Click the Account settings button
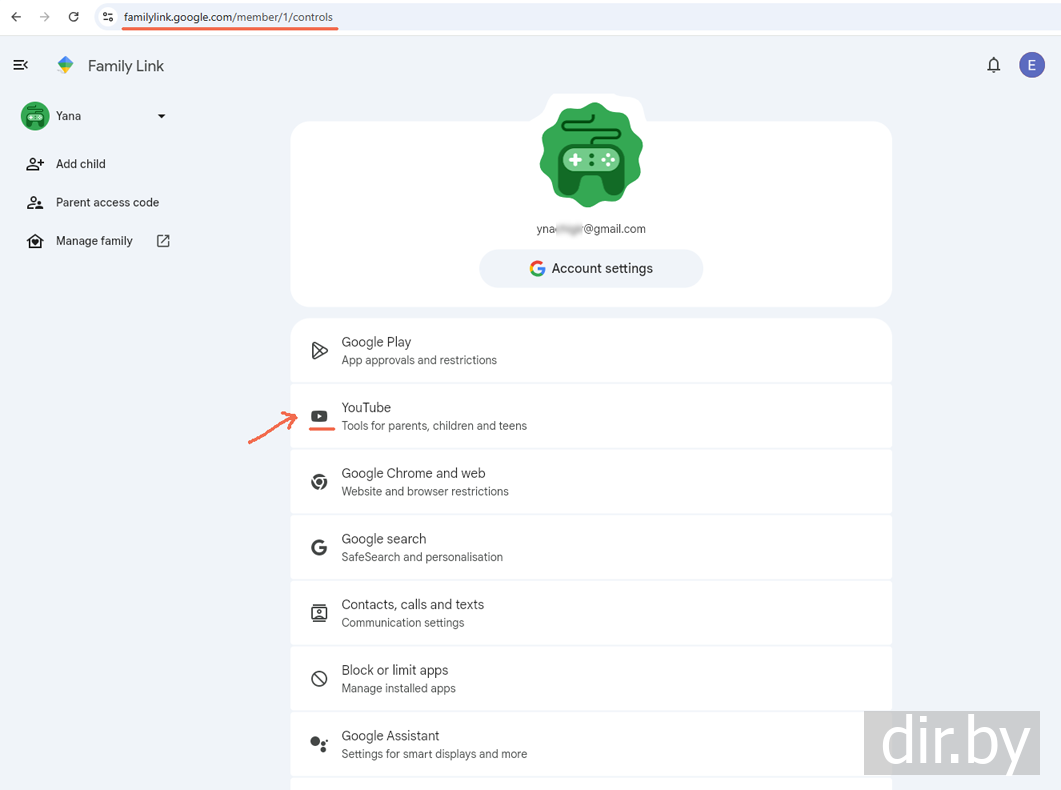The image size is (1061, 790). point(590,268)
